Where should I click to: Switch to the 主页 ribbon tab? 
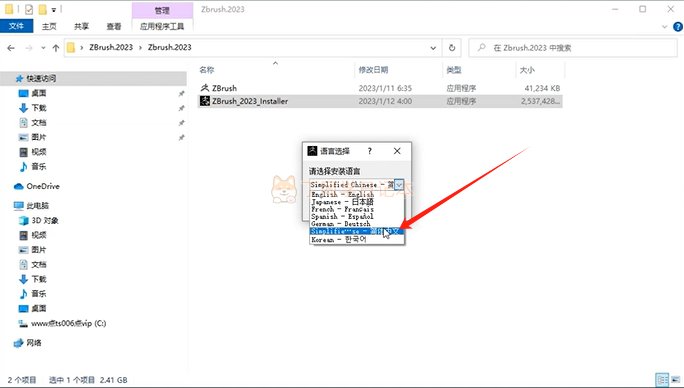pyautogui.click(x=49, y=27)
